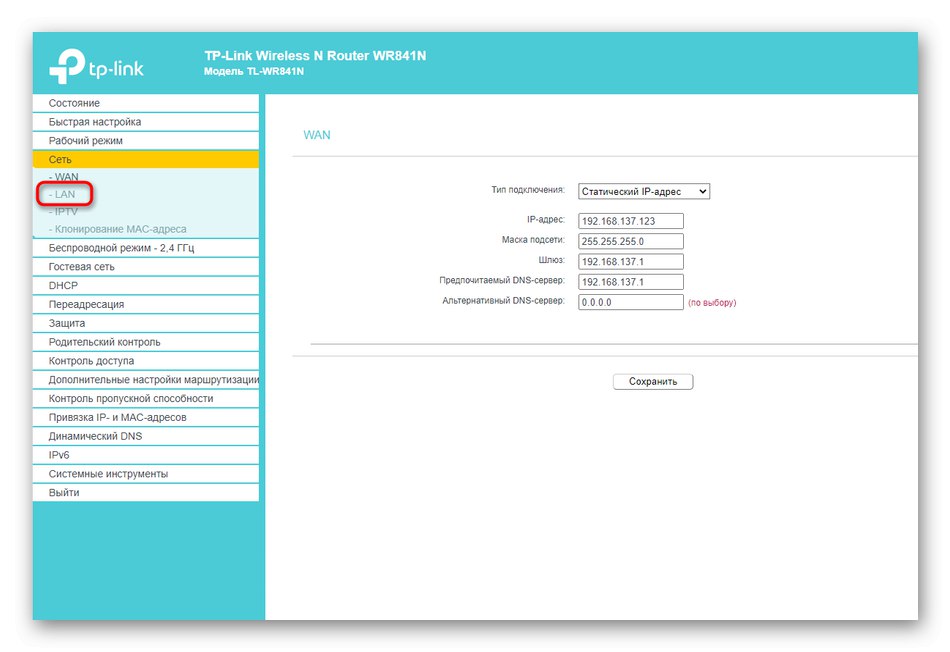Screen dimensions: 950x652
Task: Focus the IP-адрес field
Action: [631, 221]
